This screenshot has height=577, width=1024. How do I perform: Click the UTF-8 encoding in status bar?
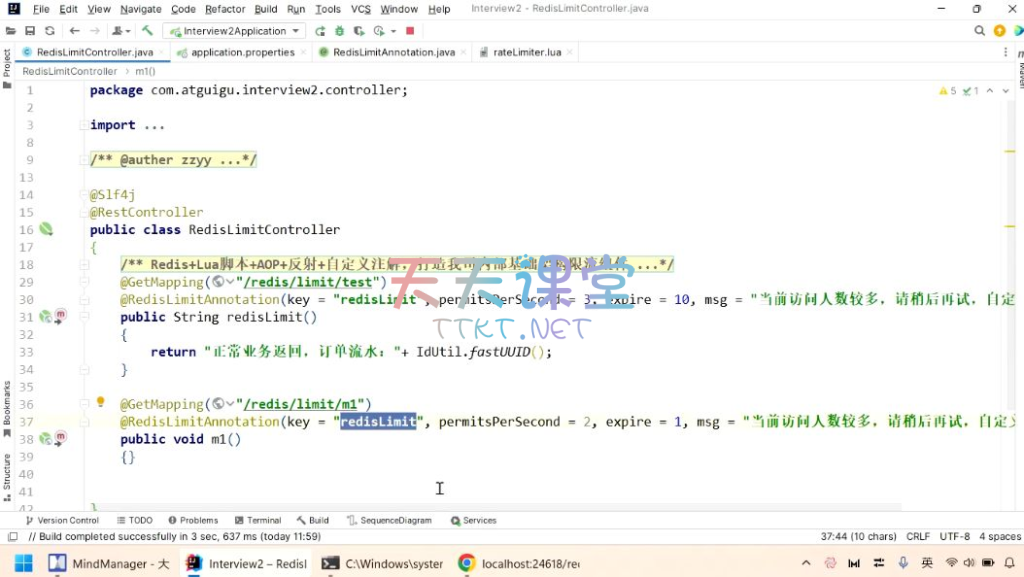pos(954,537)
